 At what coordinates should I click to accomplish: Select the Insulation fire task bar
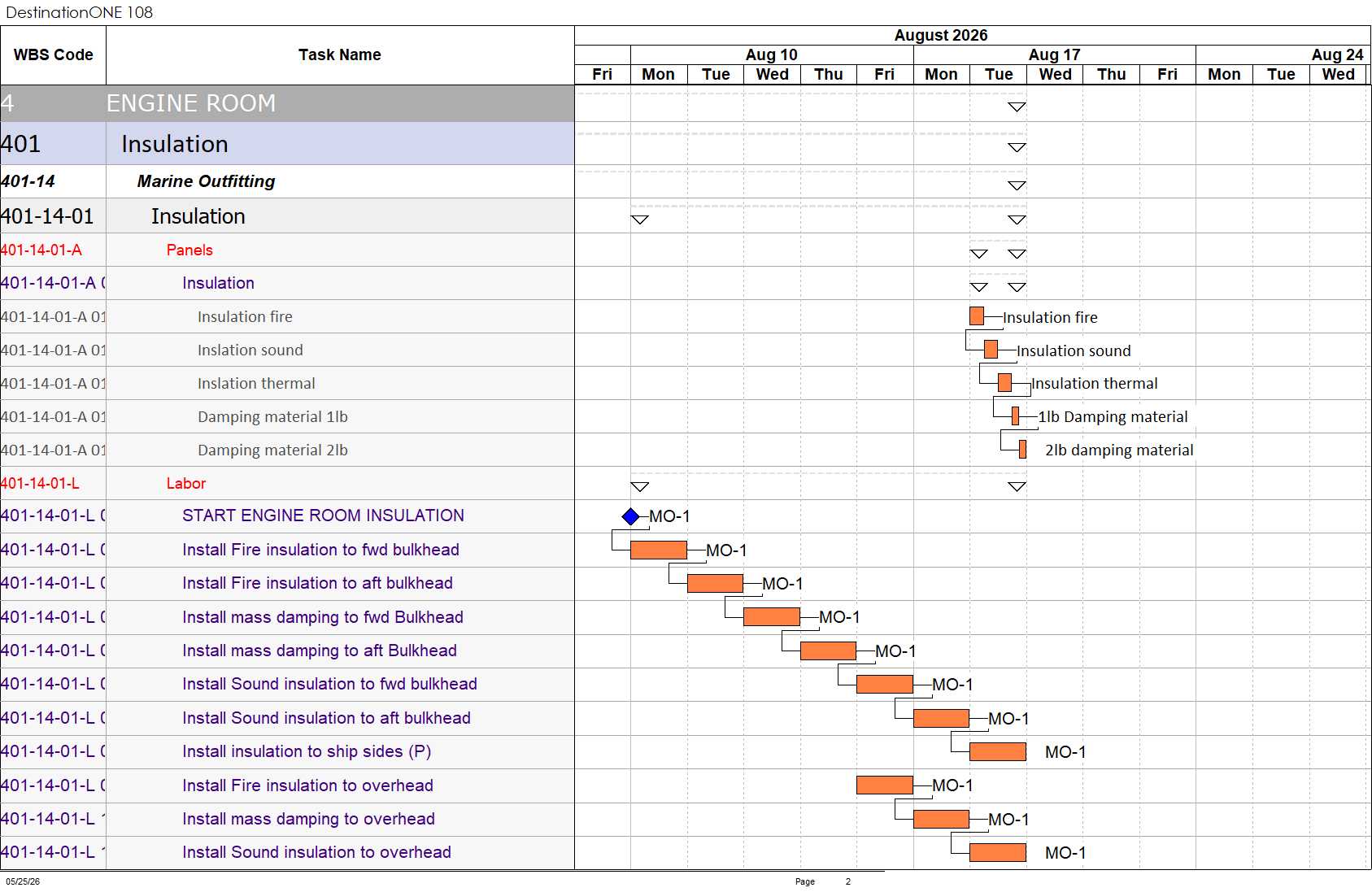pos(977,316)
